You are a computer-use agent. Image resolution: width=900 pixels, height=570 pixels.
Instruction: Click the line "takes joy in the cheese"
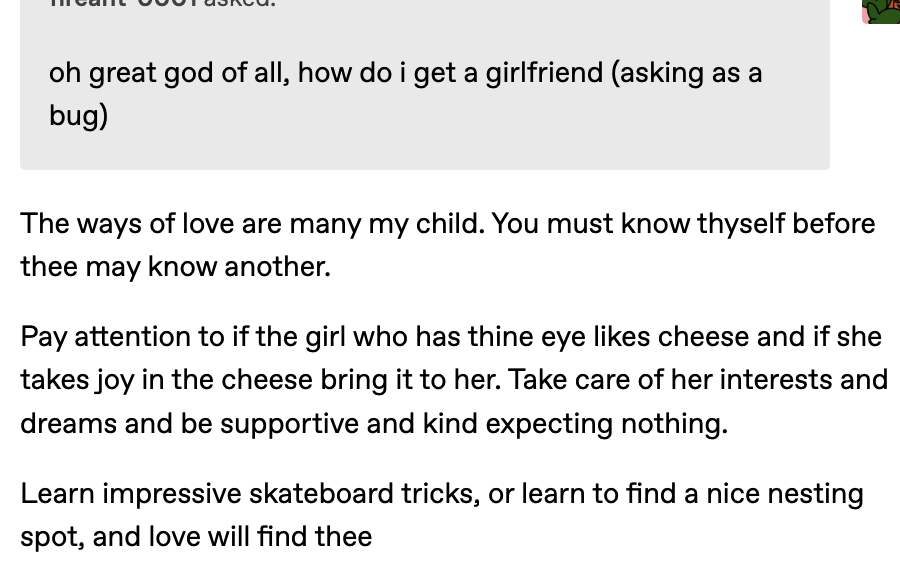coord(454,380)
